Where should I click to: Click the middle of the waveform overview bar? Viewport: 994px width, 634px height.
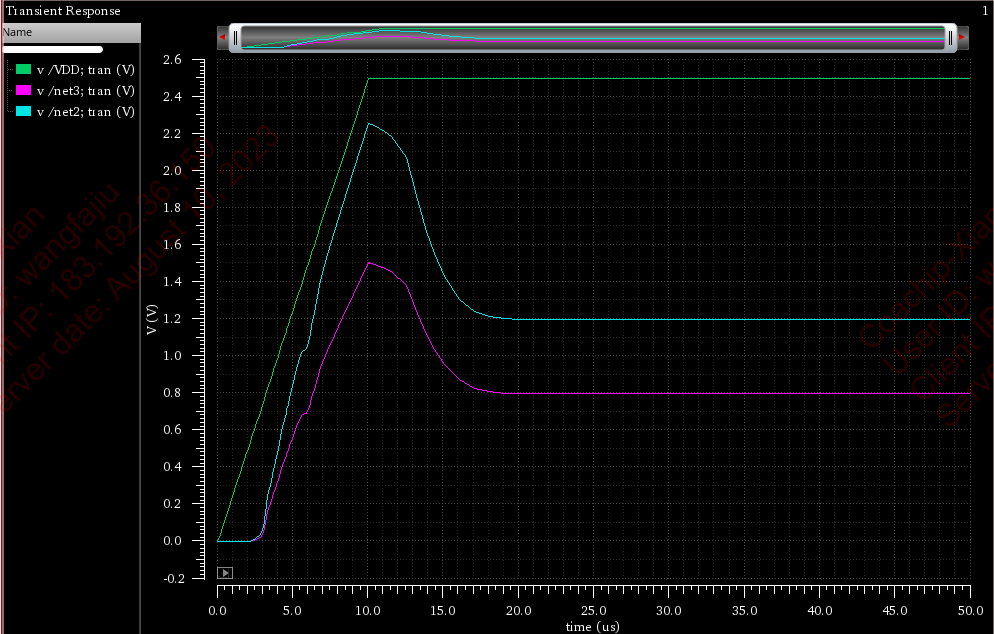click(592, 37)
